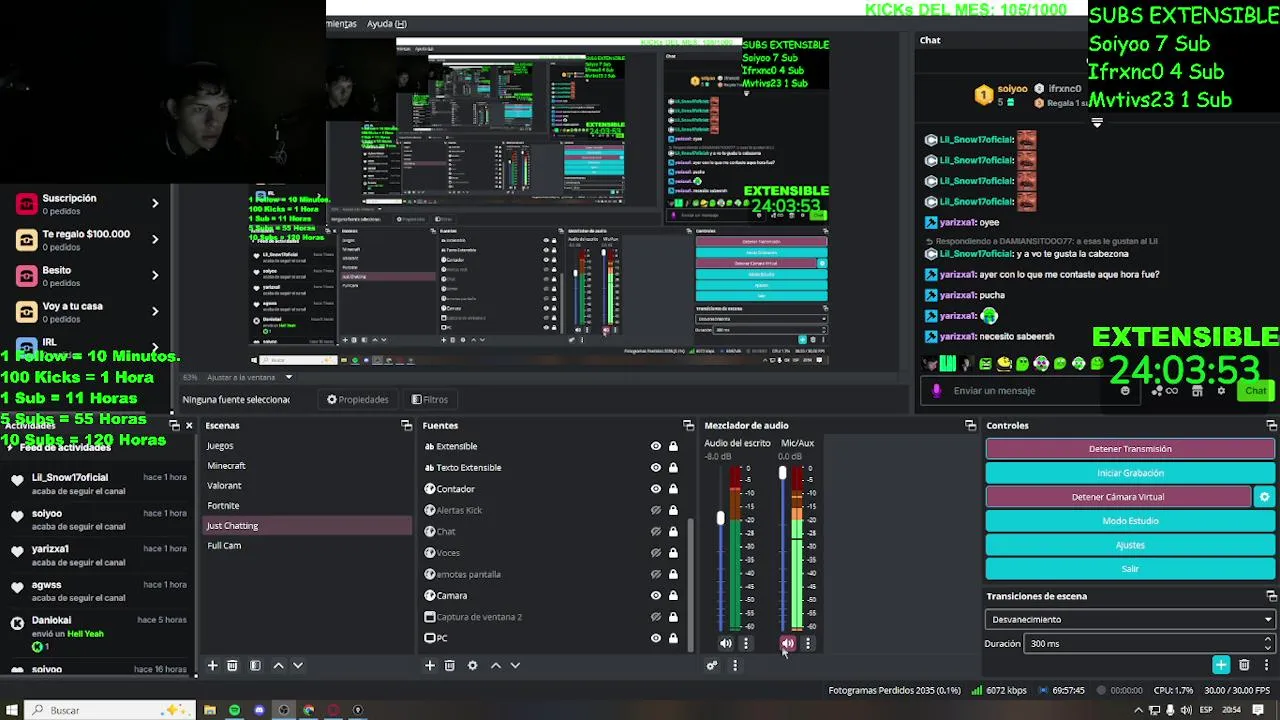Undock the Mezclador de audio panel
The height and width of the screenshot is (720, 1280).
970,425
